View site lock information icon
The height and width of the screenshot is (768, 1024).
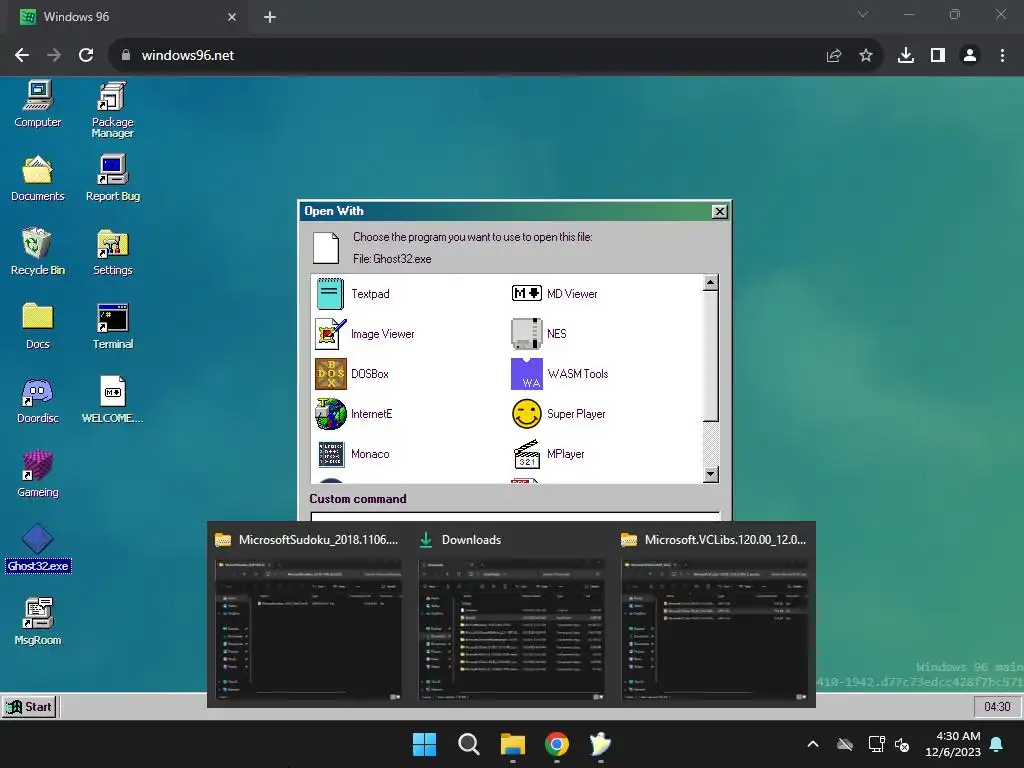click(x=126, y=56)
